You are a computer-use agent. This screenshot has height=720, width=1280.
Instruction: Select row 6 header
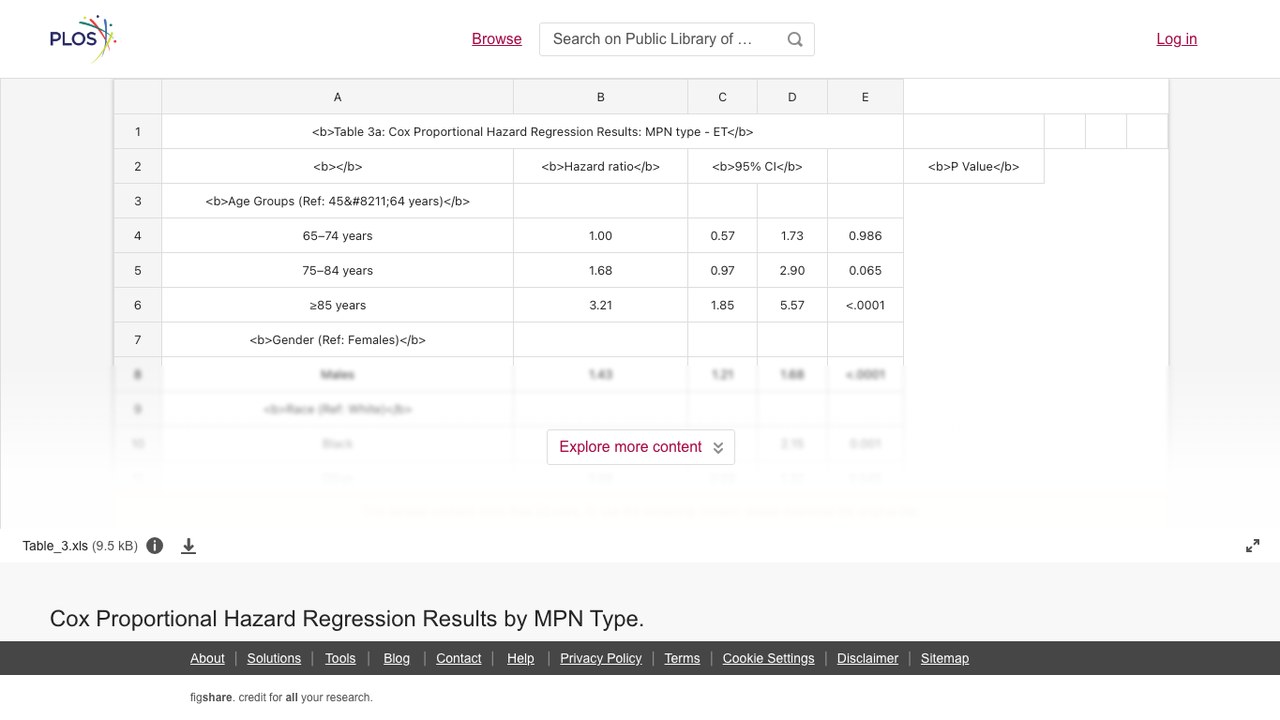tap(138, 305)
